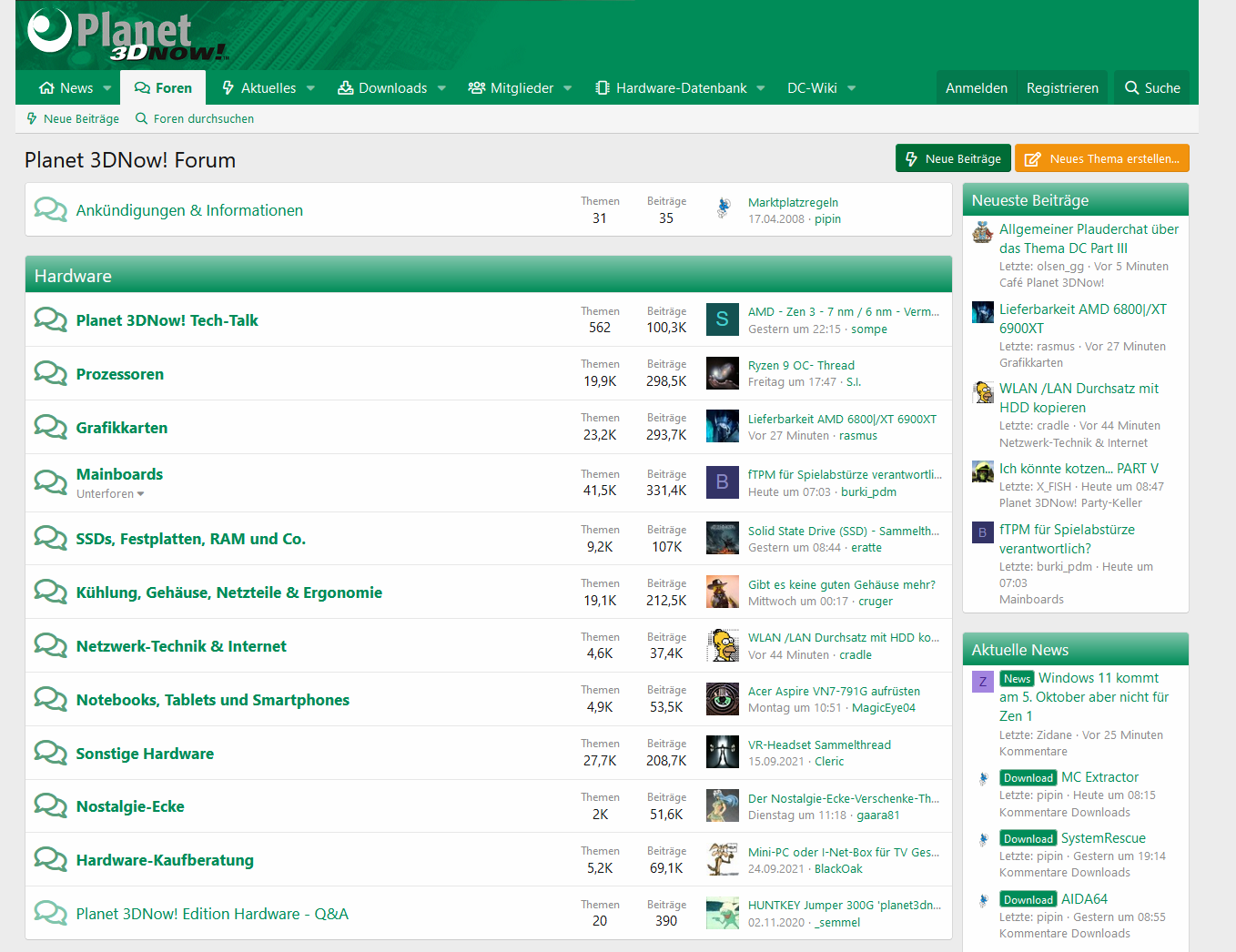The height and width of the screenshot is (952, 1236).
Task: Open Foren durchsuchen search link
Action: [195, 118]
